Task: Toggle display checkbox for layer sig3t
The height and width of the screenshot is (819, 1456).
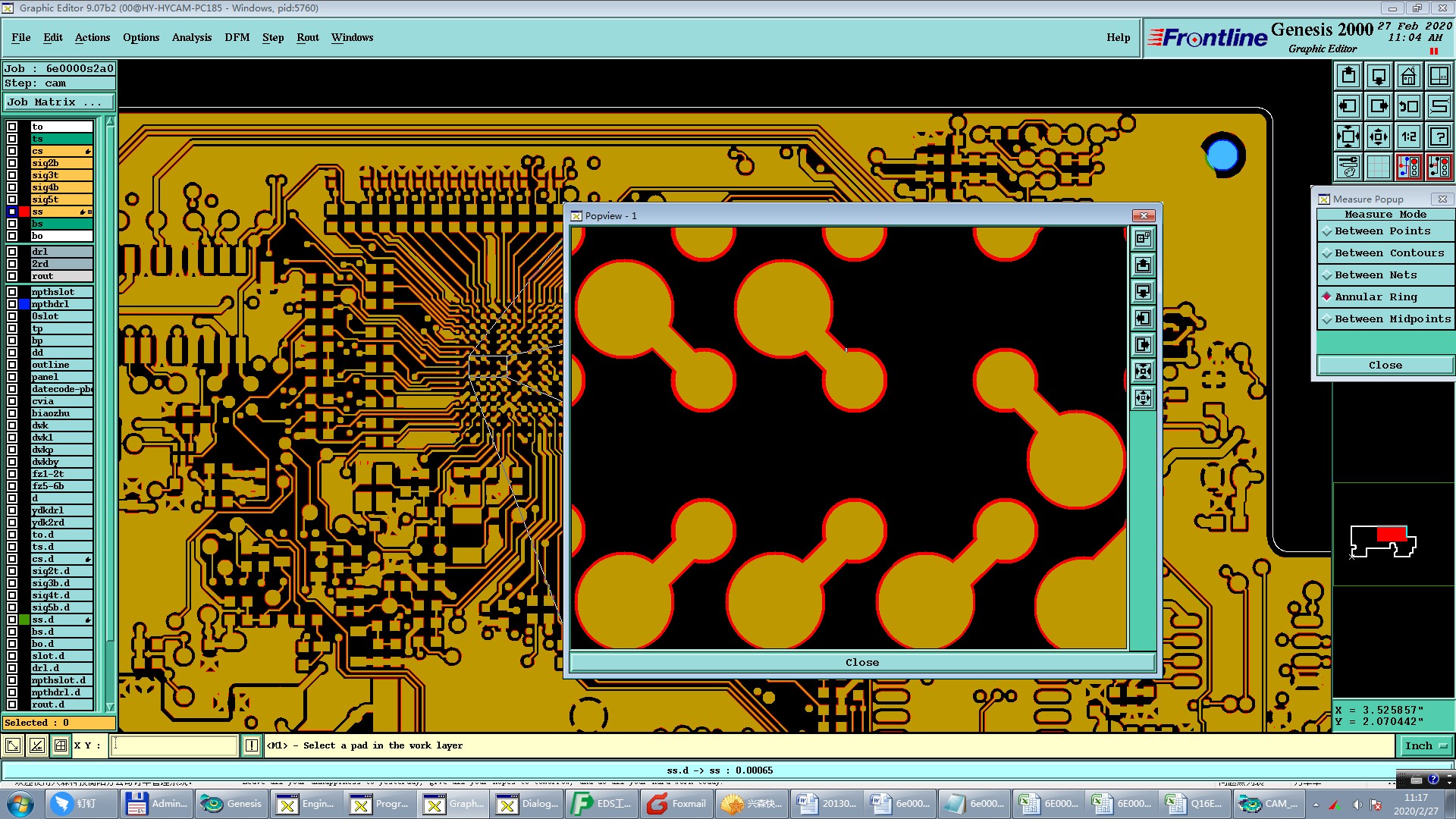Action: [12, 175]
